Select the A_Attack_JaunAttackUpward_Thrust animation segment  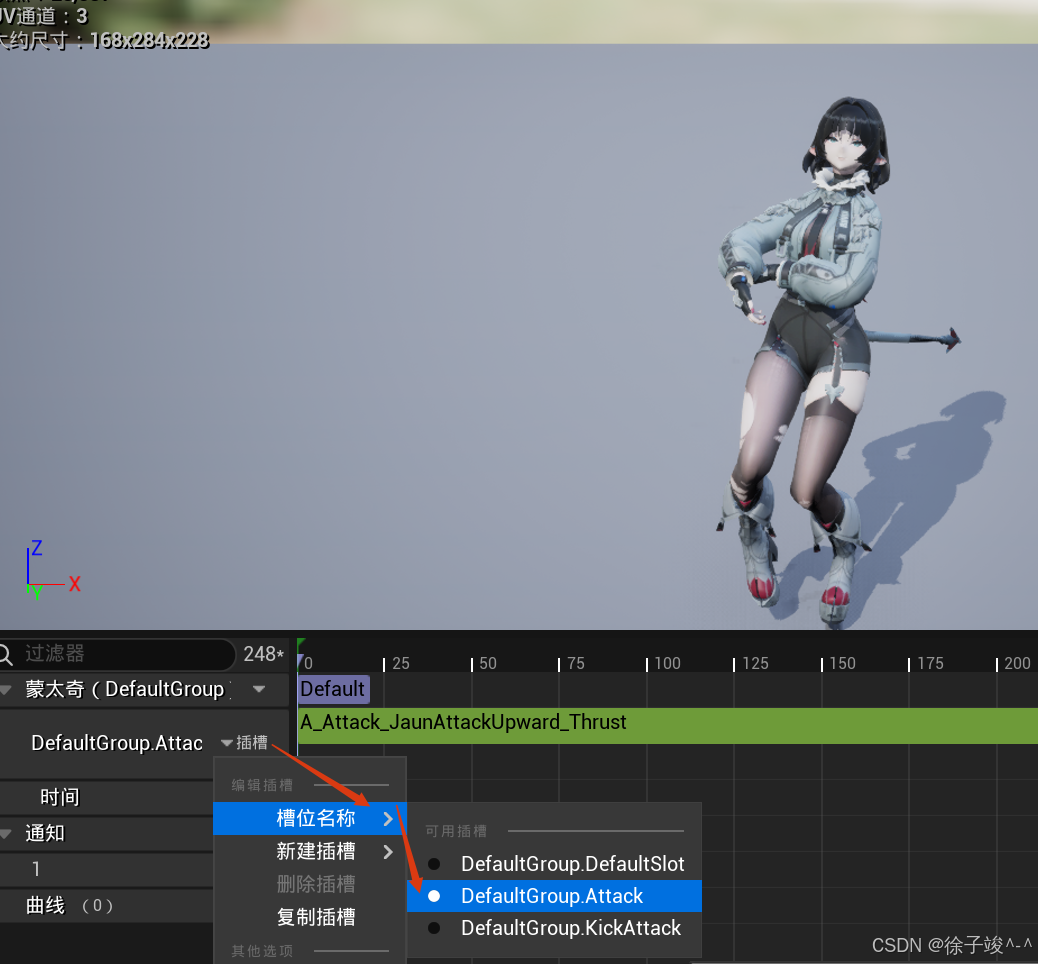coord(667,725)
